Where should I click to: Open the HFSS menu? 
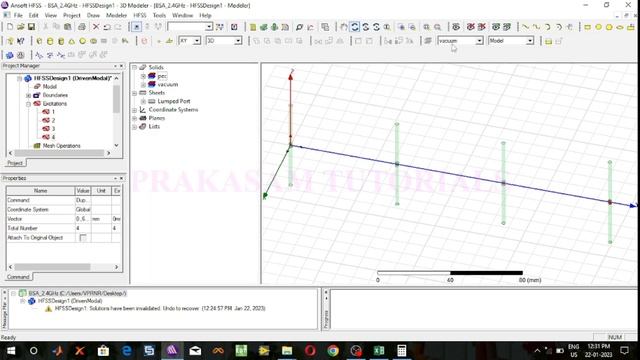tap(140, 15)
